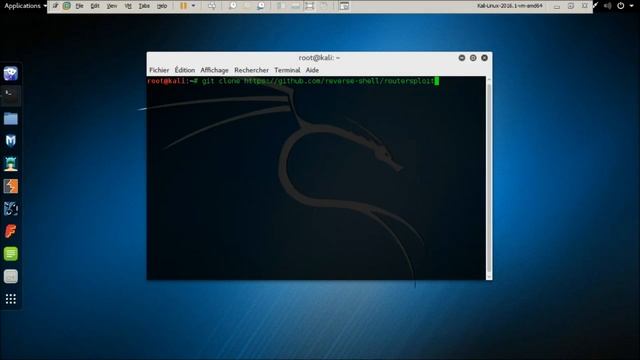Select the Kali-Linux-2016.1 VM tab title
This screenshot has height=360, width=640.
pyautogui.click(x=510, y=6)
